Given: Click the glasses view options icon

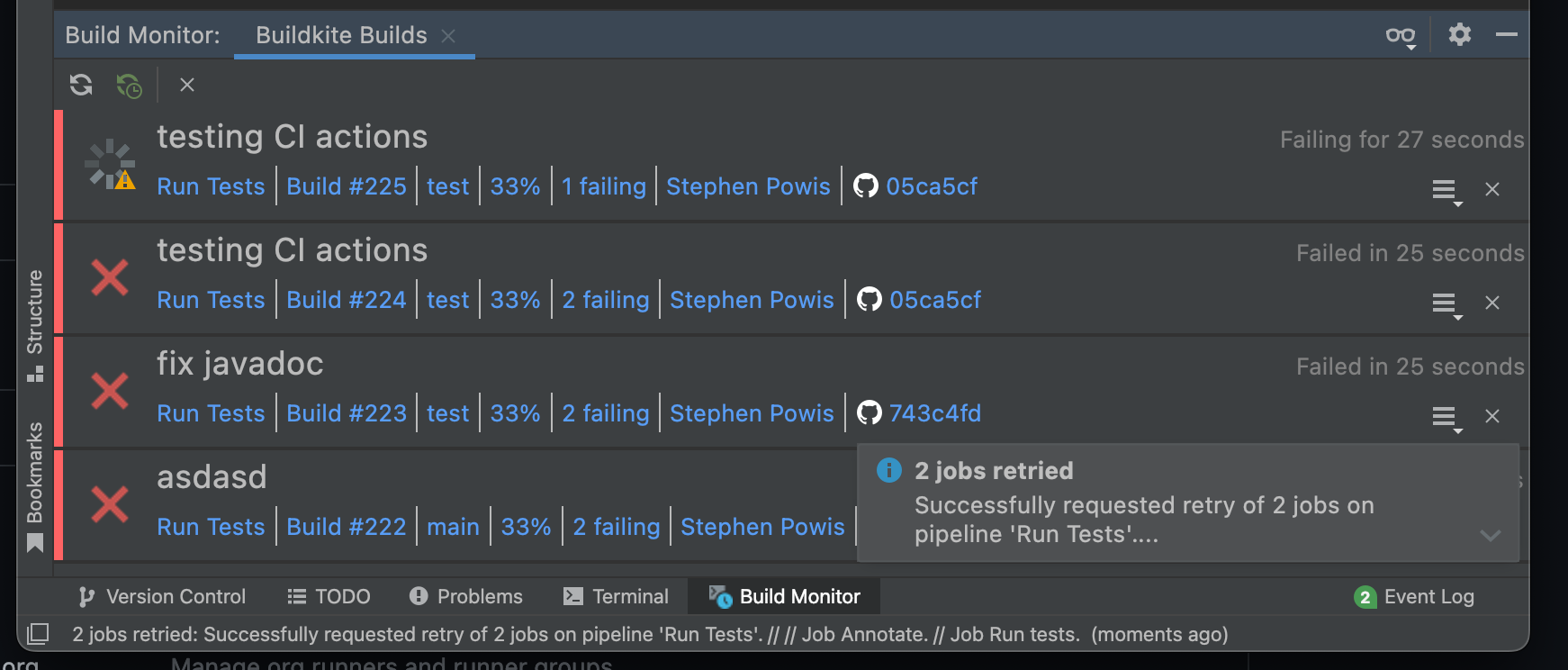Looking at the screenshot, I should [x=1401, y=36].
